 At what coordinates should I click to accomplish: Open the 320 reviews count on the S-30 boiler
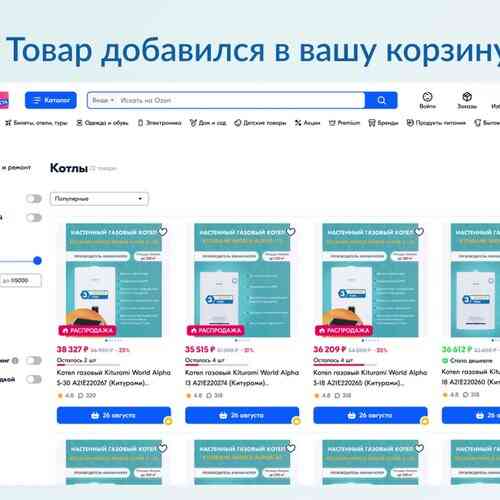(87, 396)
